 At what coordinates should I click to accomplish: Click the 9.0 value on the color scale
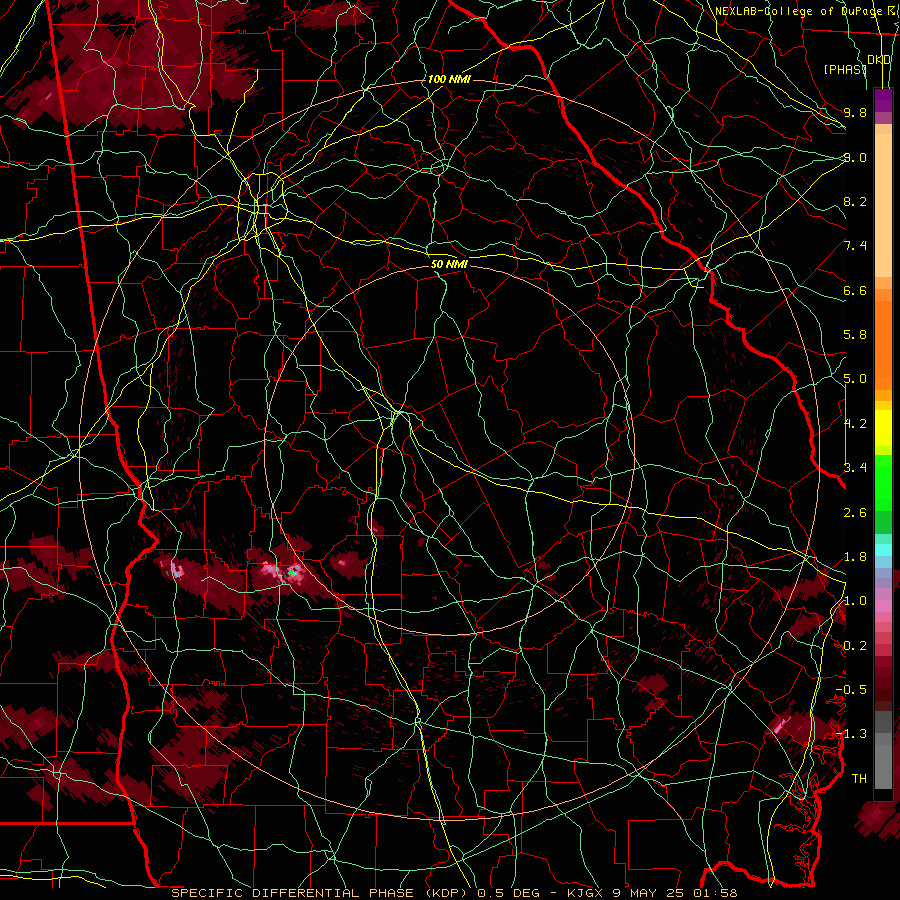(x=855, y=157)
